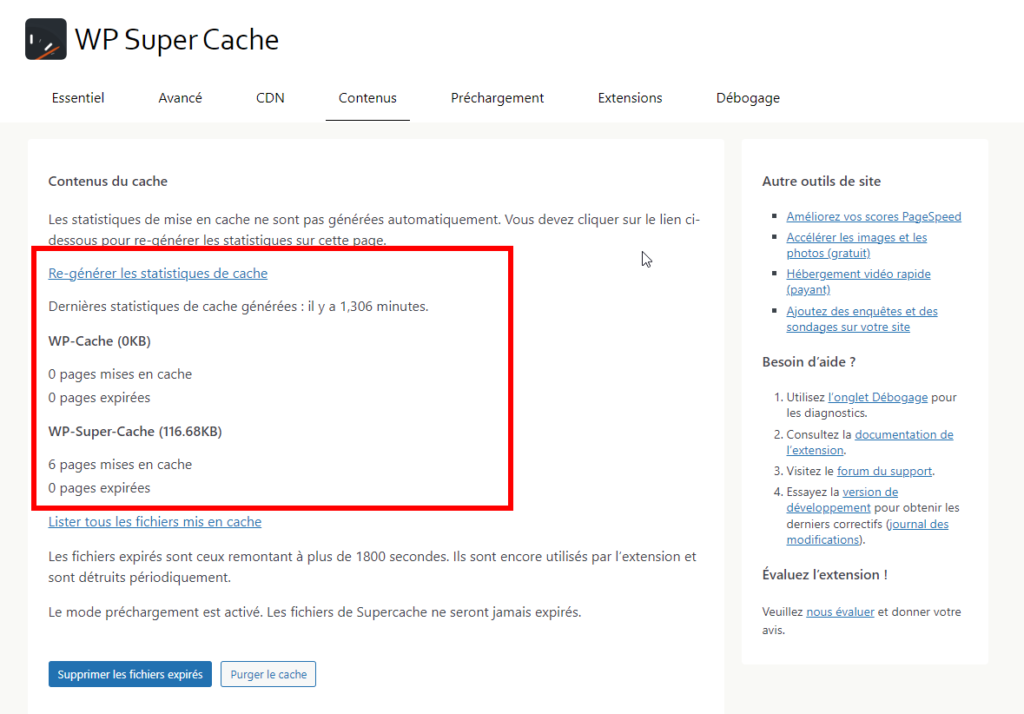The height and width of the screenshot is (714, 1024).
Task: Open the CDN tab
Action: 270,98
